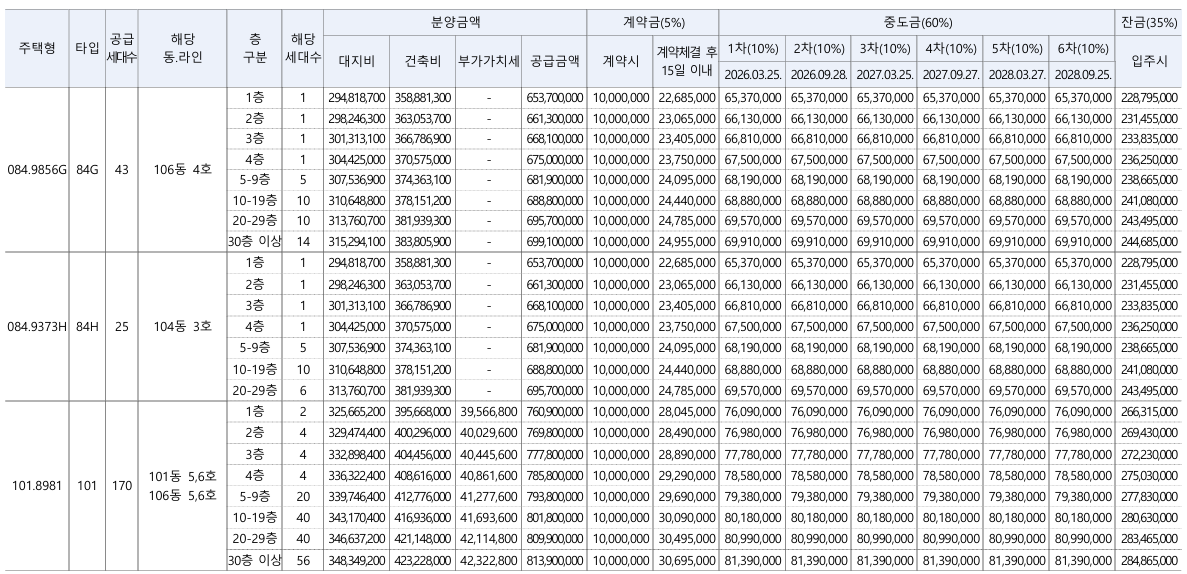Image resolution: width=1187 pixels, height=574 pixels.
Task: Click the 84G type cell
Action: tap(87, 170)
